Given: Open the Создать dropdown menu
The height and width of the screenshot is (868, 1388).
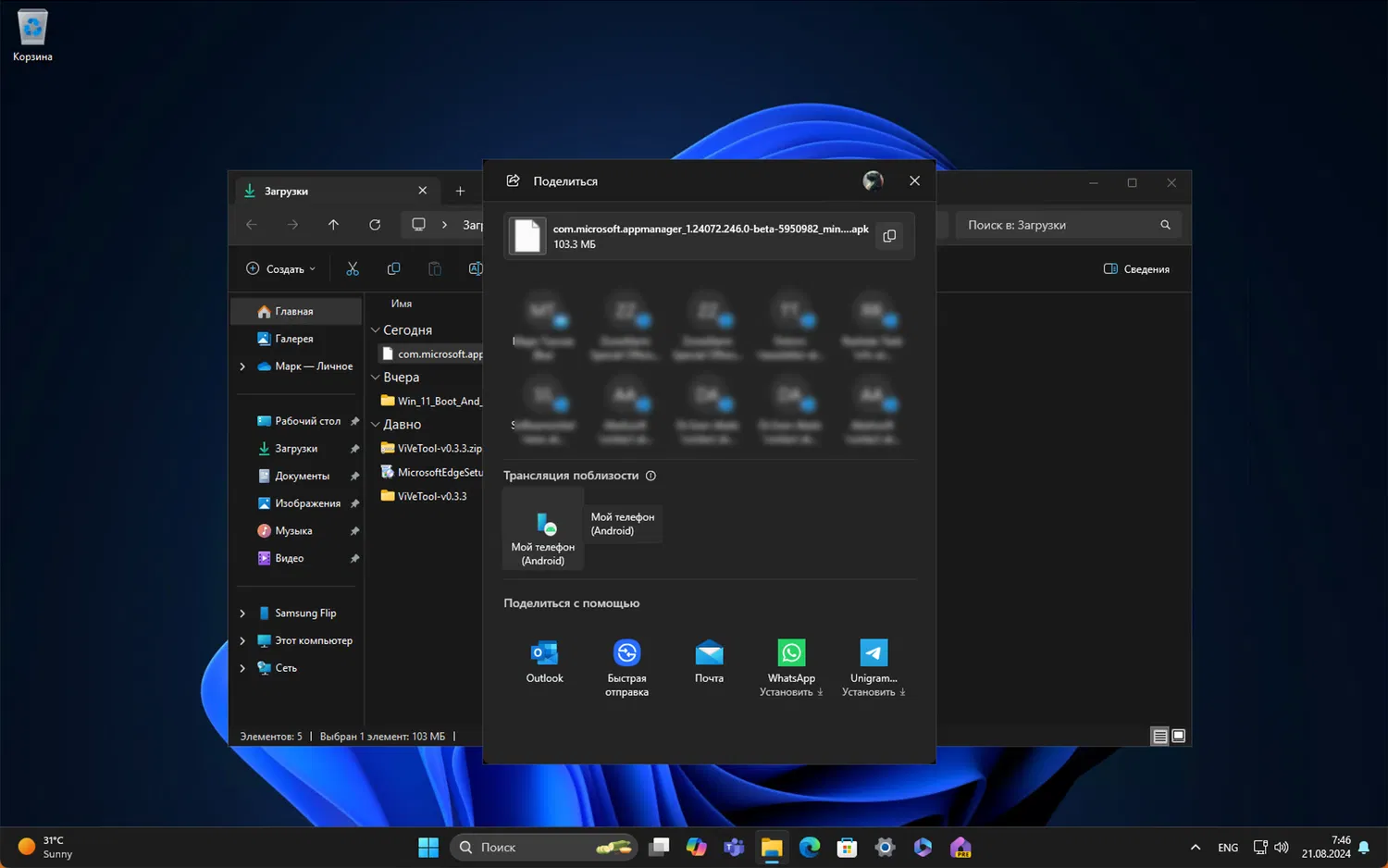Looking at the screenshot, I should click(280, 269).
